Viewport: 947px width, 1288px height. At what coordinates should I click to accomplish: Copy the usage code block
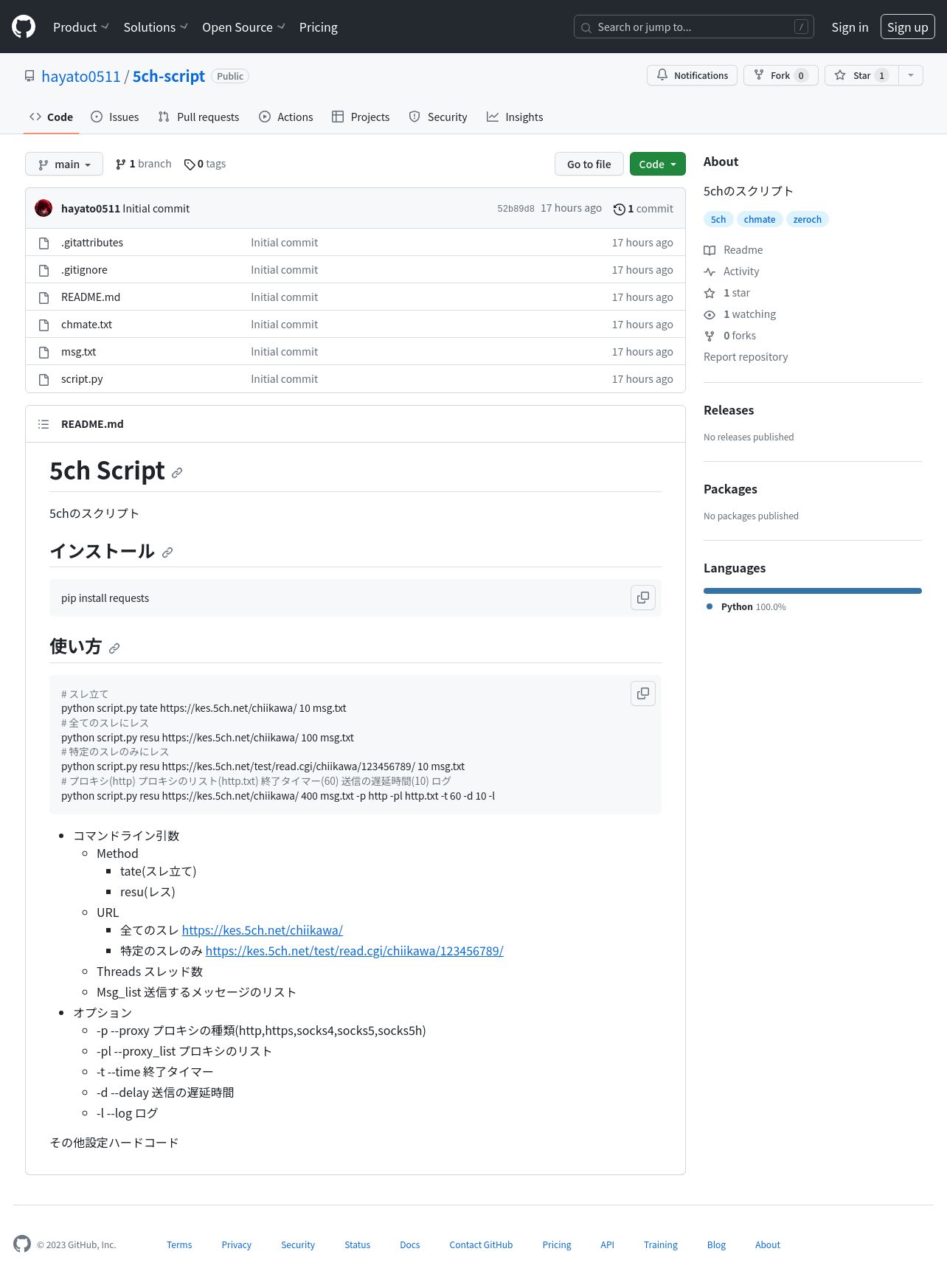pyautogui.click(x=643, y=693)
